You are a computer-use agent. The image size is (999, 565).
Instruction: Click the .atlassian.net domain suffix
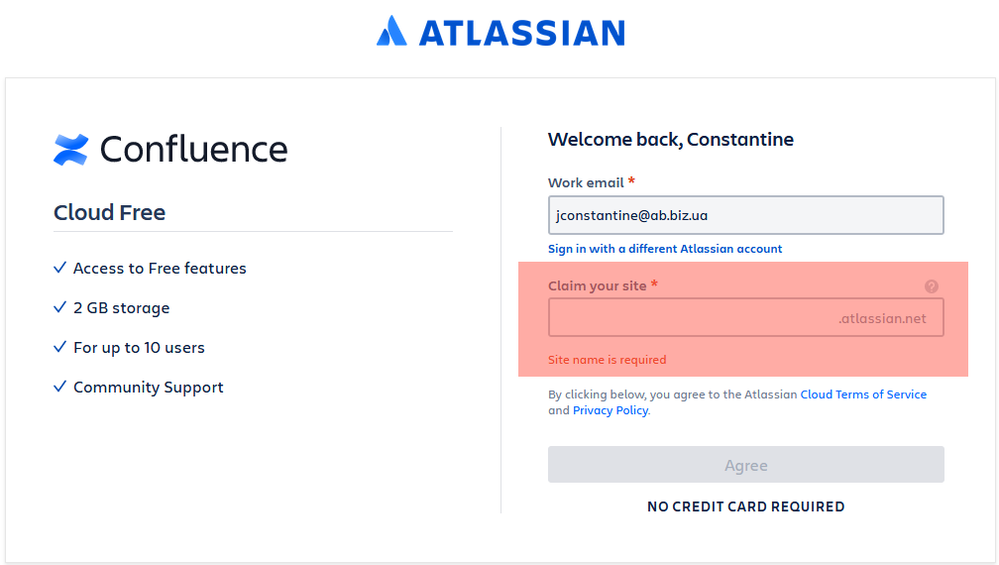pyautogui.click(x=882, y=319)
